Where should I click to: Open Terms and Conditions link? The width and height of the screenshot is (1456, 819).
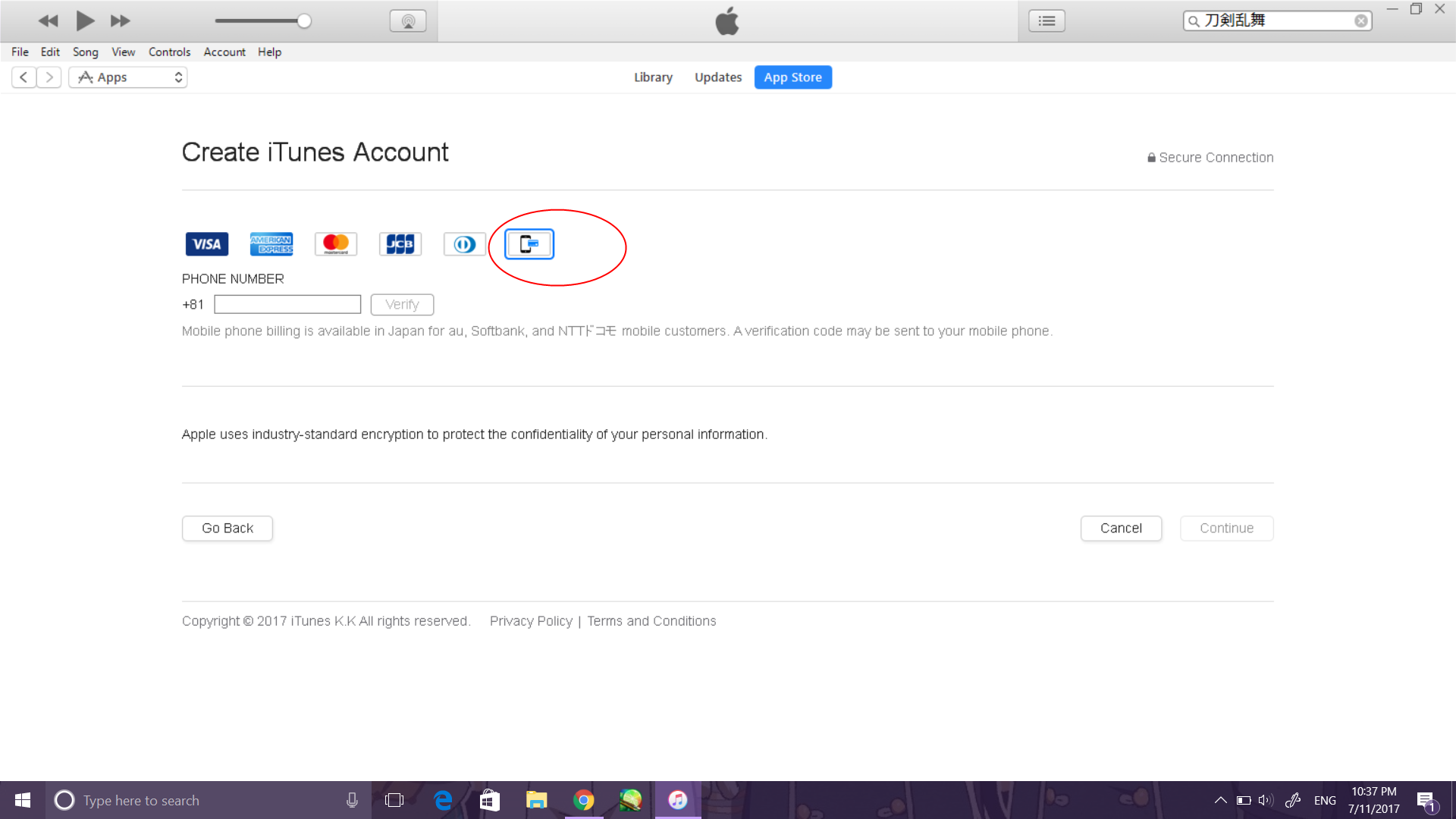coord(651,621)
